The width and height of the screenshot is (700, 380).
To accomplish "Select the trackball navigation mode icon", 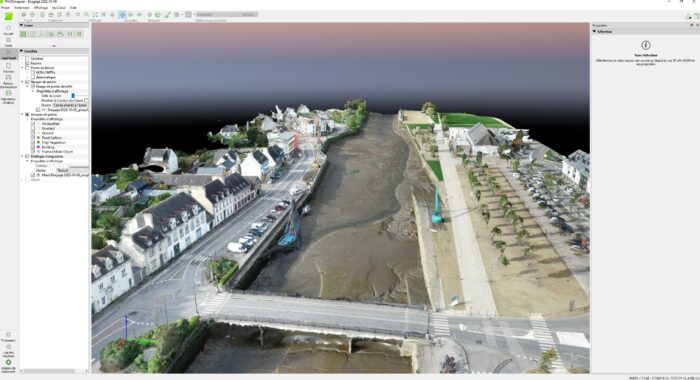I will pos(131,14).
